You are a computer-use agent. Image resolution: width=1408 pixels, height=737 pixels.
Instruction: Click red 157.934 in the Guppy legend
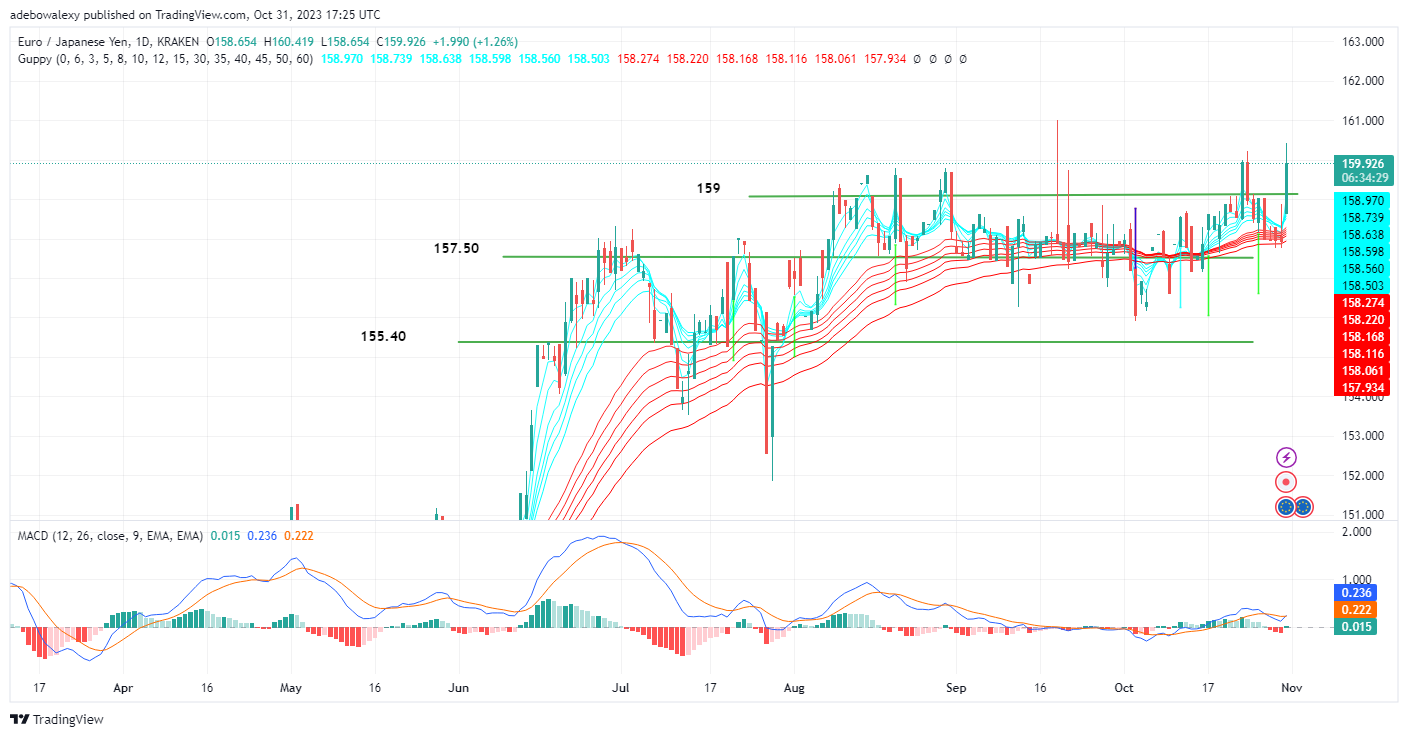tap(884, 59)
